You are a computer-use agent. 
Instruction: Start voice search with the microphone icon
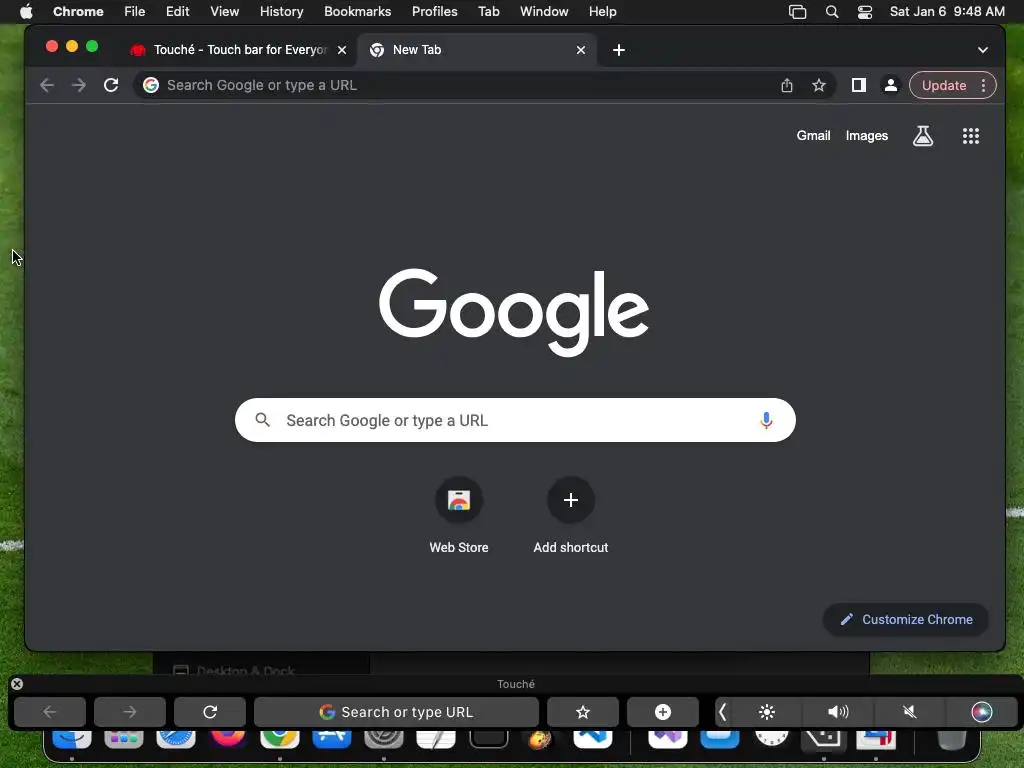coord(766,420)
